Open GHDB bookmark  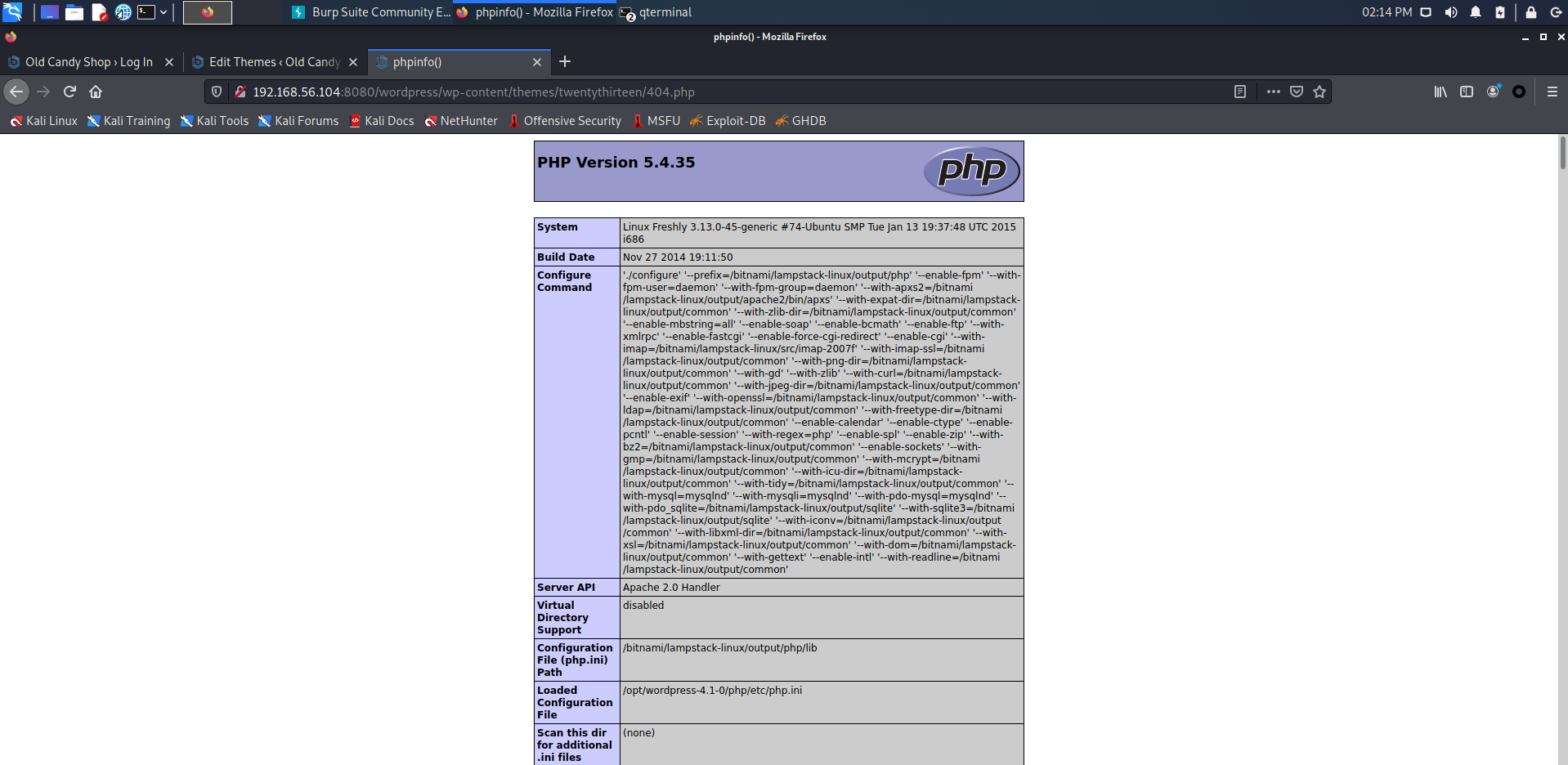point(801,121)
